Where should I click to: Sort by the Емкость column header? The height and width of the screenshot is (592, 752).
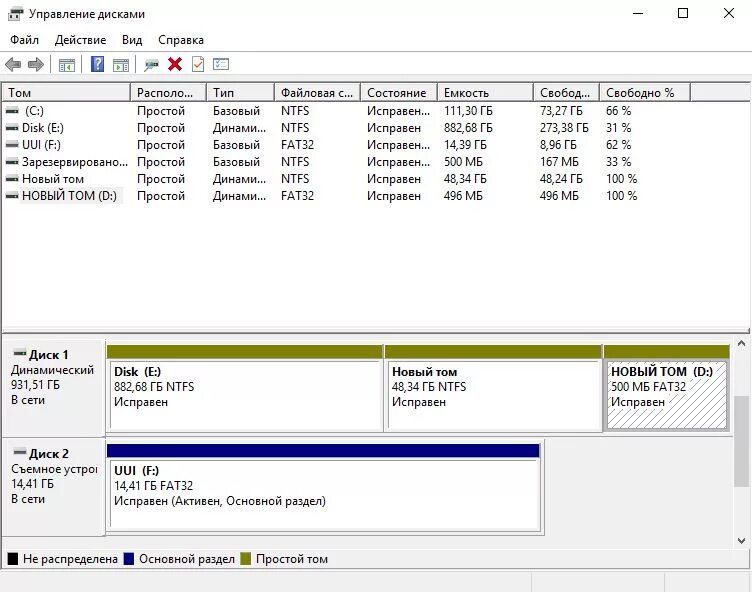pos(485,93)
